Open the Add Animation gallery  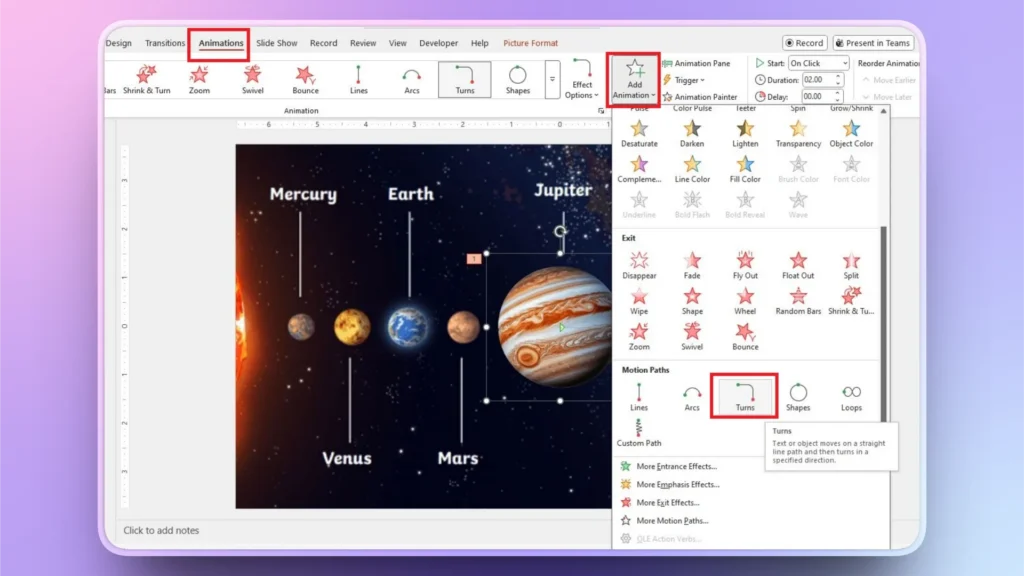pyautogui.click(x=634, y=78)
